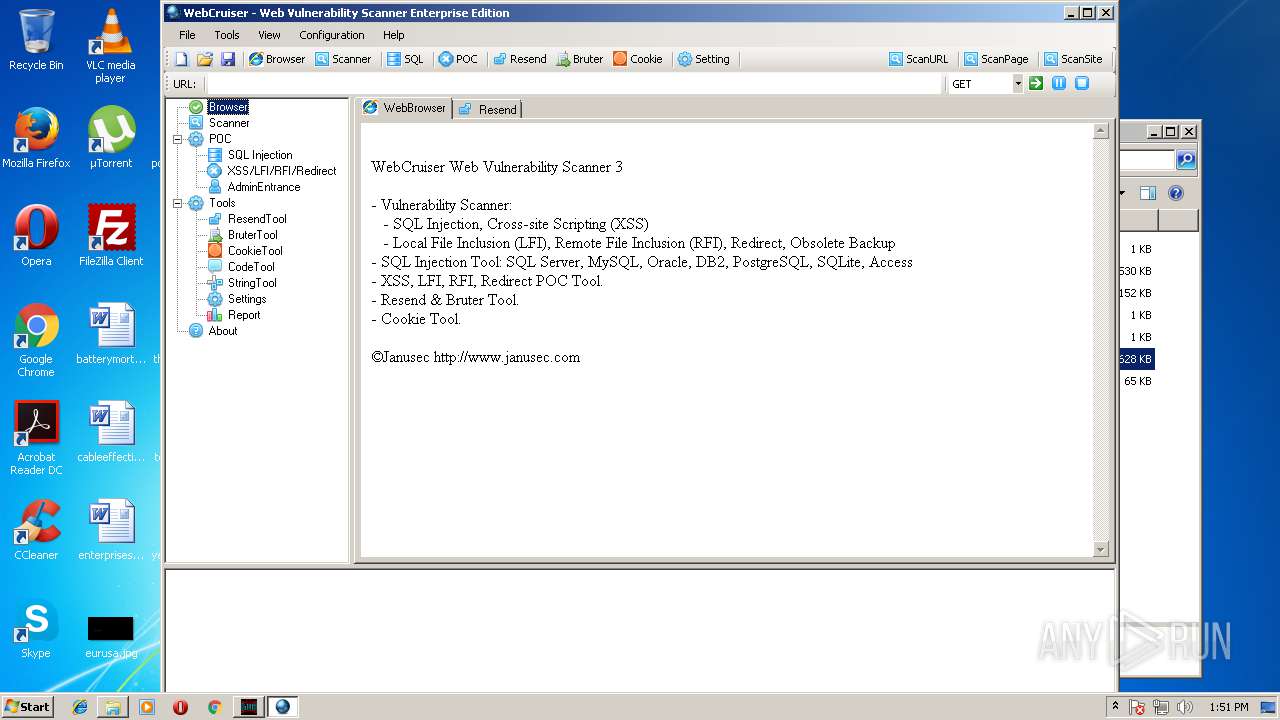Select Browser in the tree
The width and height of the screenshot is (1280, 720).
tap(228, 107)
